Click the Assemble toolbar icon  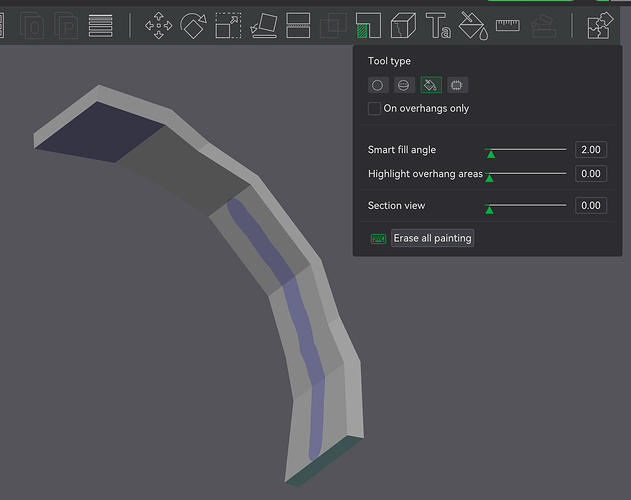point(543,26)
